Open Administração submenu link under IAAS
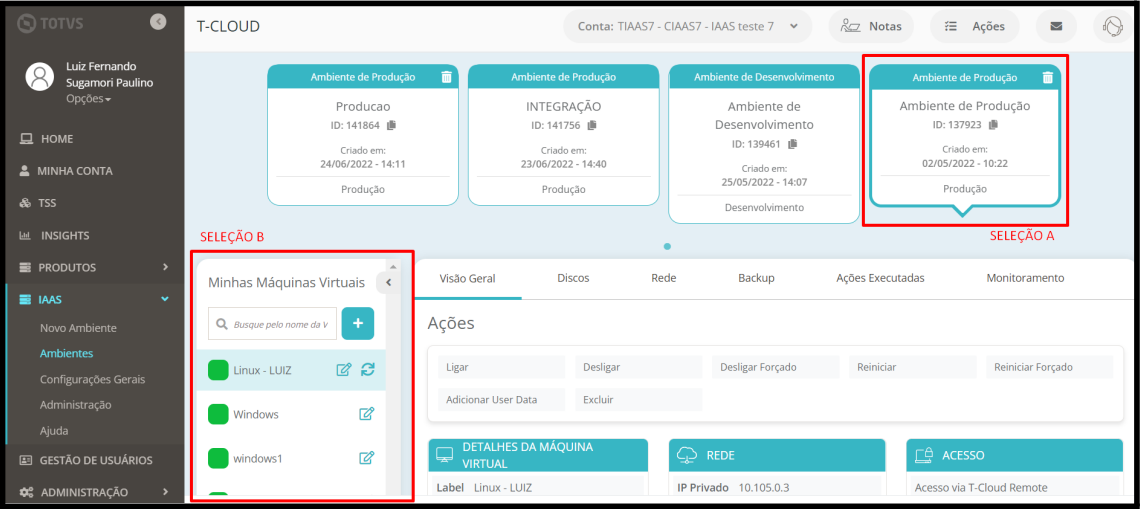 tap(76, 404)
